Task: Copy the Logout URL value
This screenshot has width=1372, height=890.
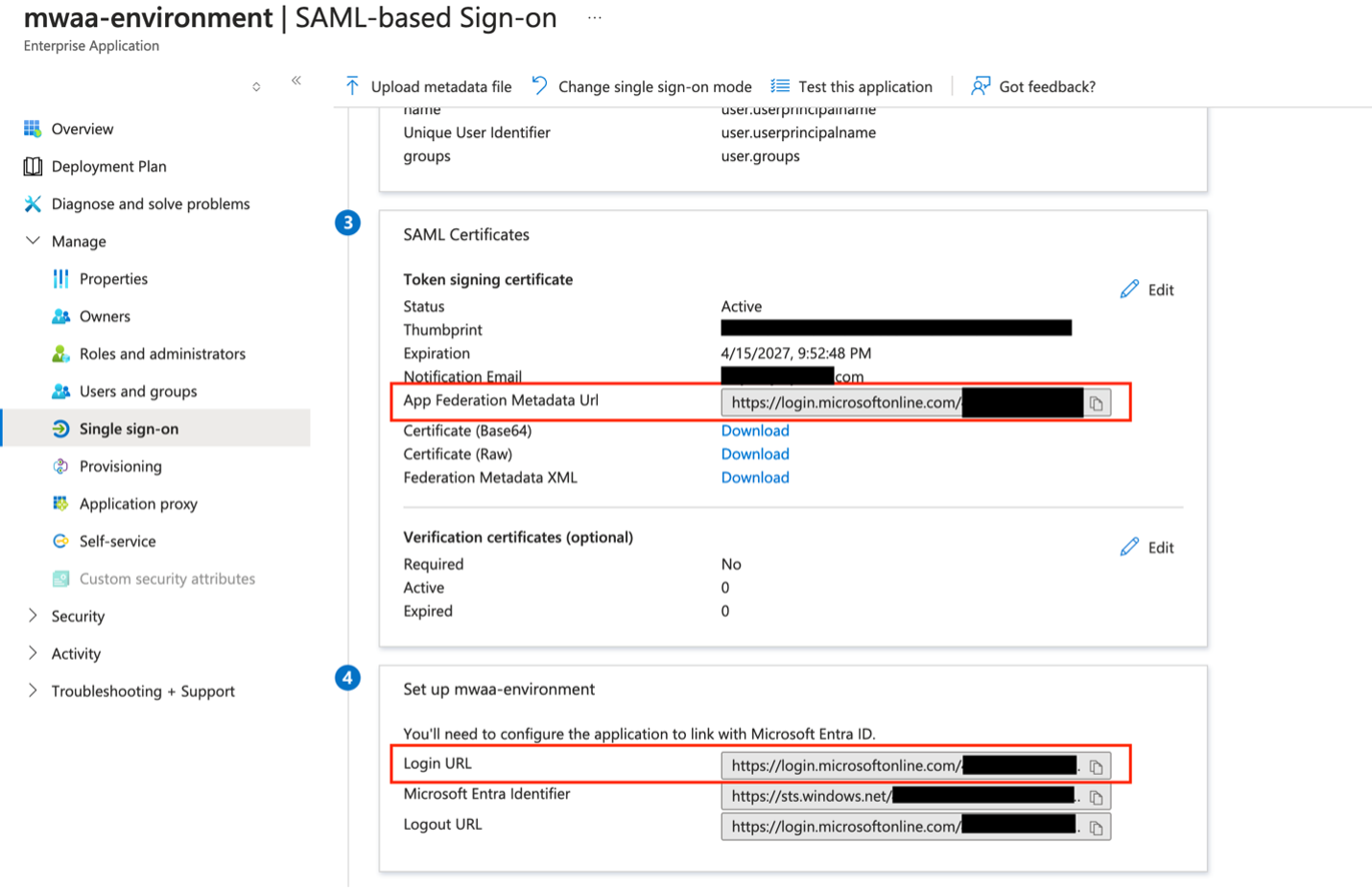Action: (1097, 827)
